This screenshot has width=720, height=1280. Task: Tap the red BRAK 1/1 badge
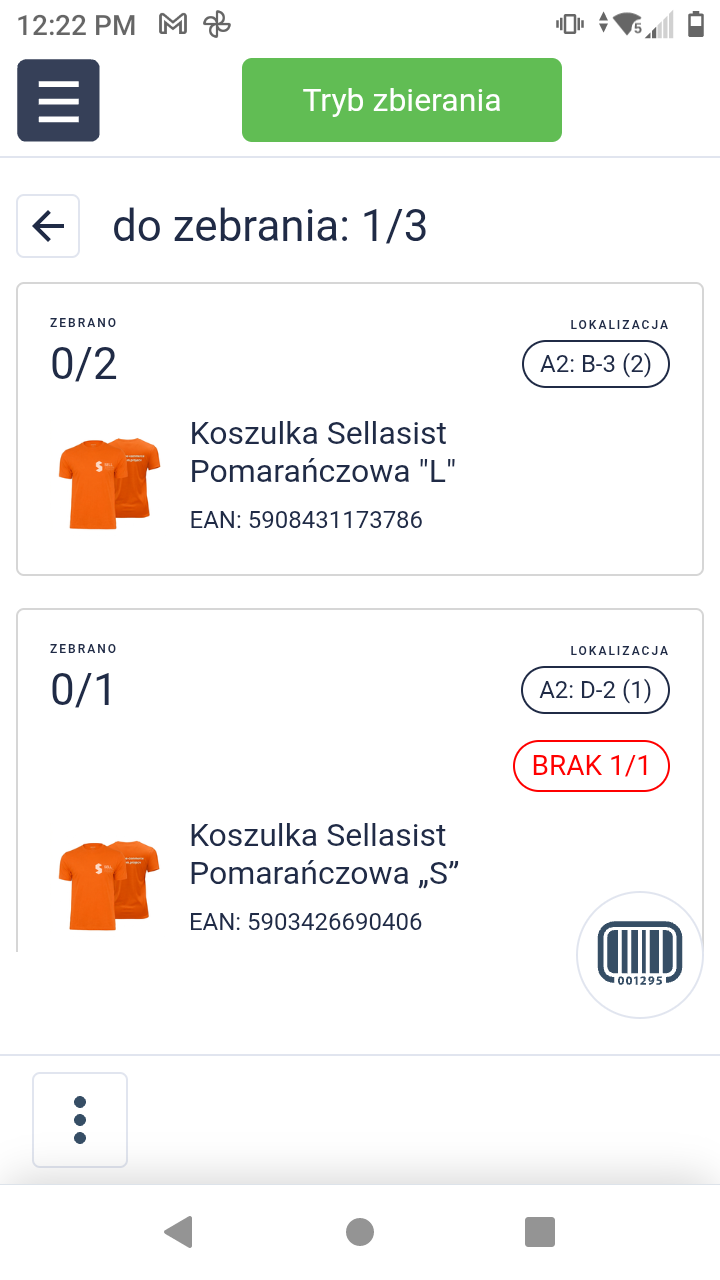[591, 767]
